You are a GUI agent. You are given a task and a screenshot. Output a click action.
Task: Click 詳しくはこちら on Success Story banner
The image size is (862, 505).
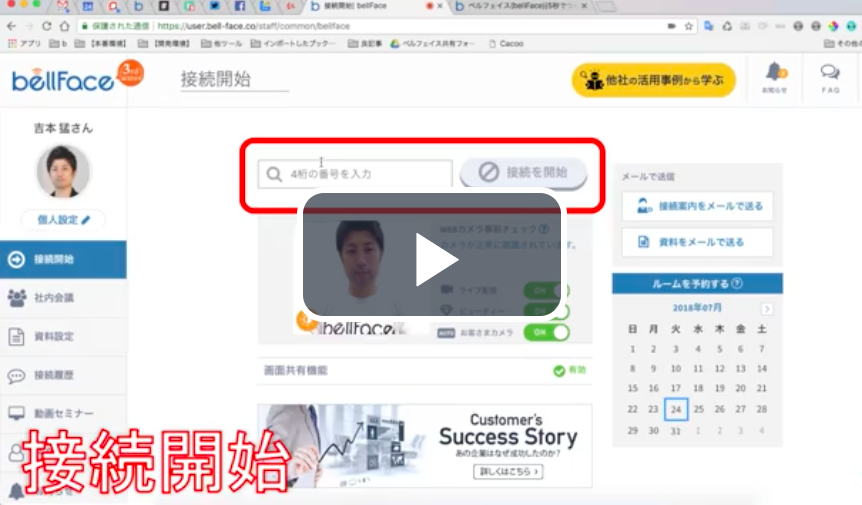[509, 471]
